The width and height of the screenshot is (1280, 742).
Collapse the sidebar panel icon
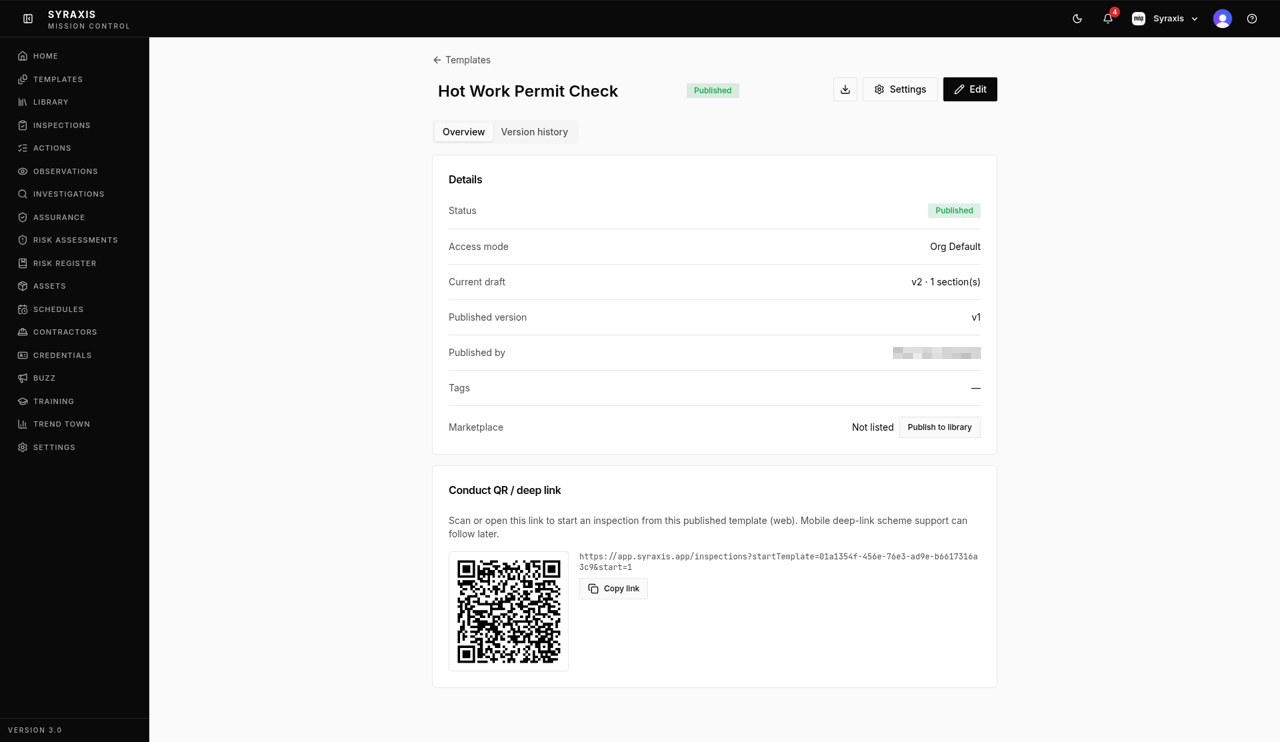pyautogui.click(x=28, y=19)
